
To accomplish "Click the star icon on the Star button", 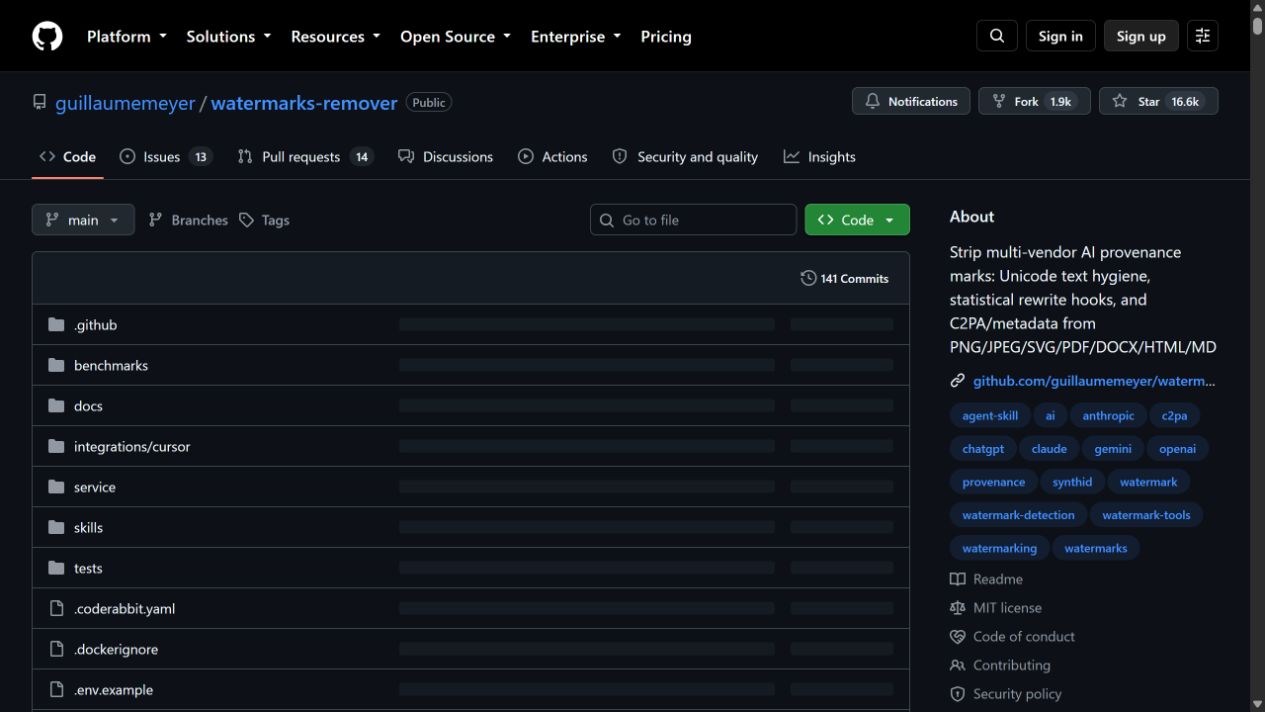I will [1120, 101].
